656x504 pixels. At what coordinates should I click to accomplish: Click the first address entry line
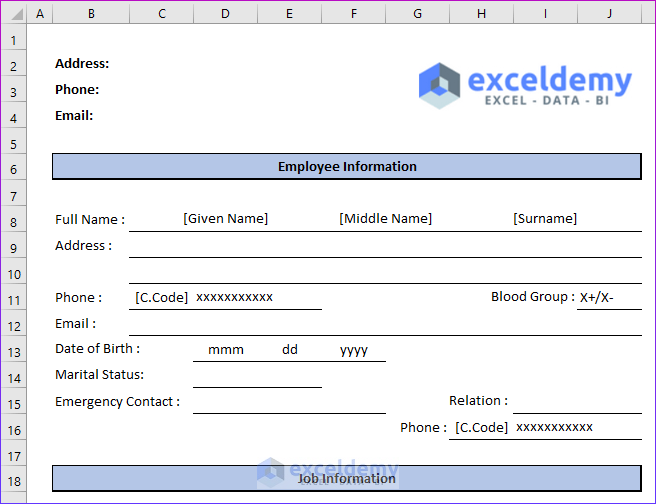385,246
